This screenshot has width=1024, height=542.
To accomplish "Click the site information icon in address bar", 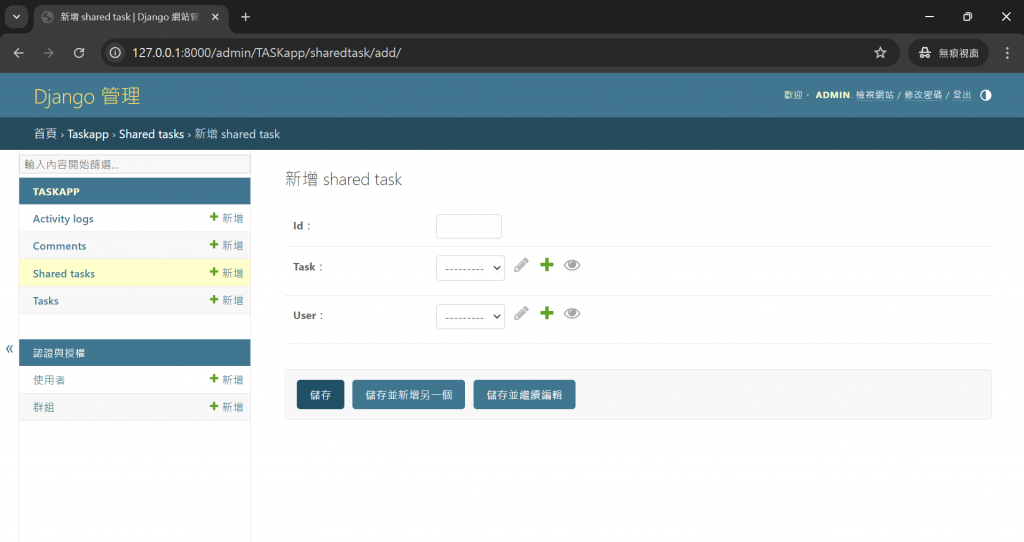I will tap(115, 53).
